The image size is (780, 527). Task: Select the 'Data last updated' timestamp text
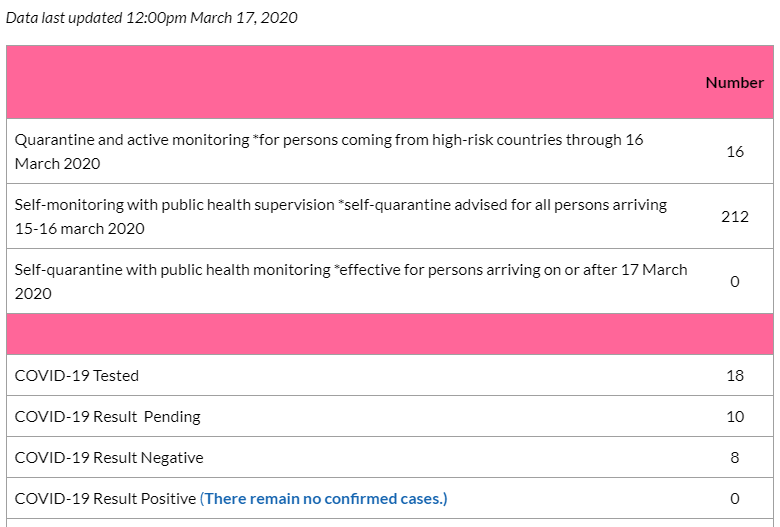[x=152, y=18]
